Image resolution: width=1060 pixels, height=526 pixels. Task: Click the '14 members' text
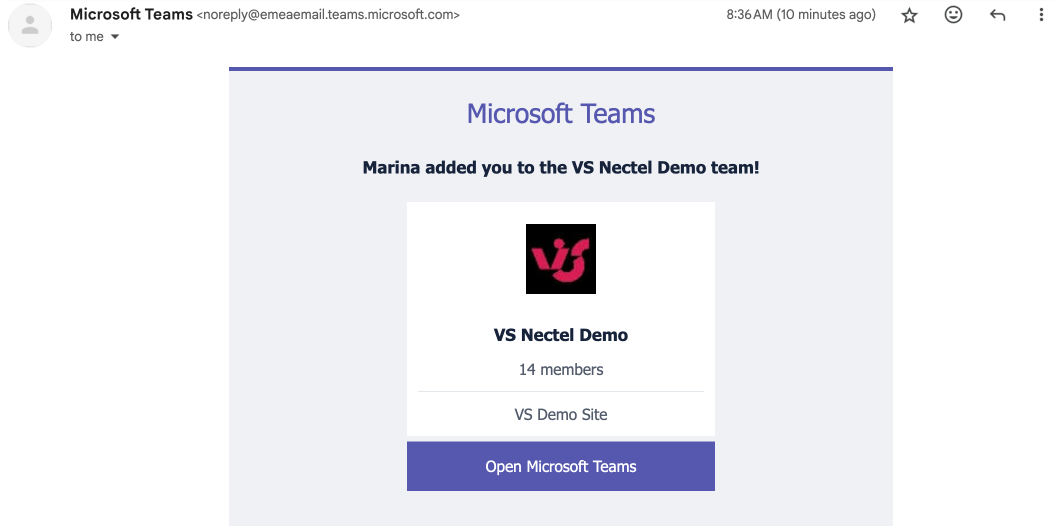pyautogui.click(x=560, y=369)
